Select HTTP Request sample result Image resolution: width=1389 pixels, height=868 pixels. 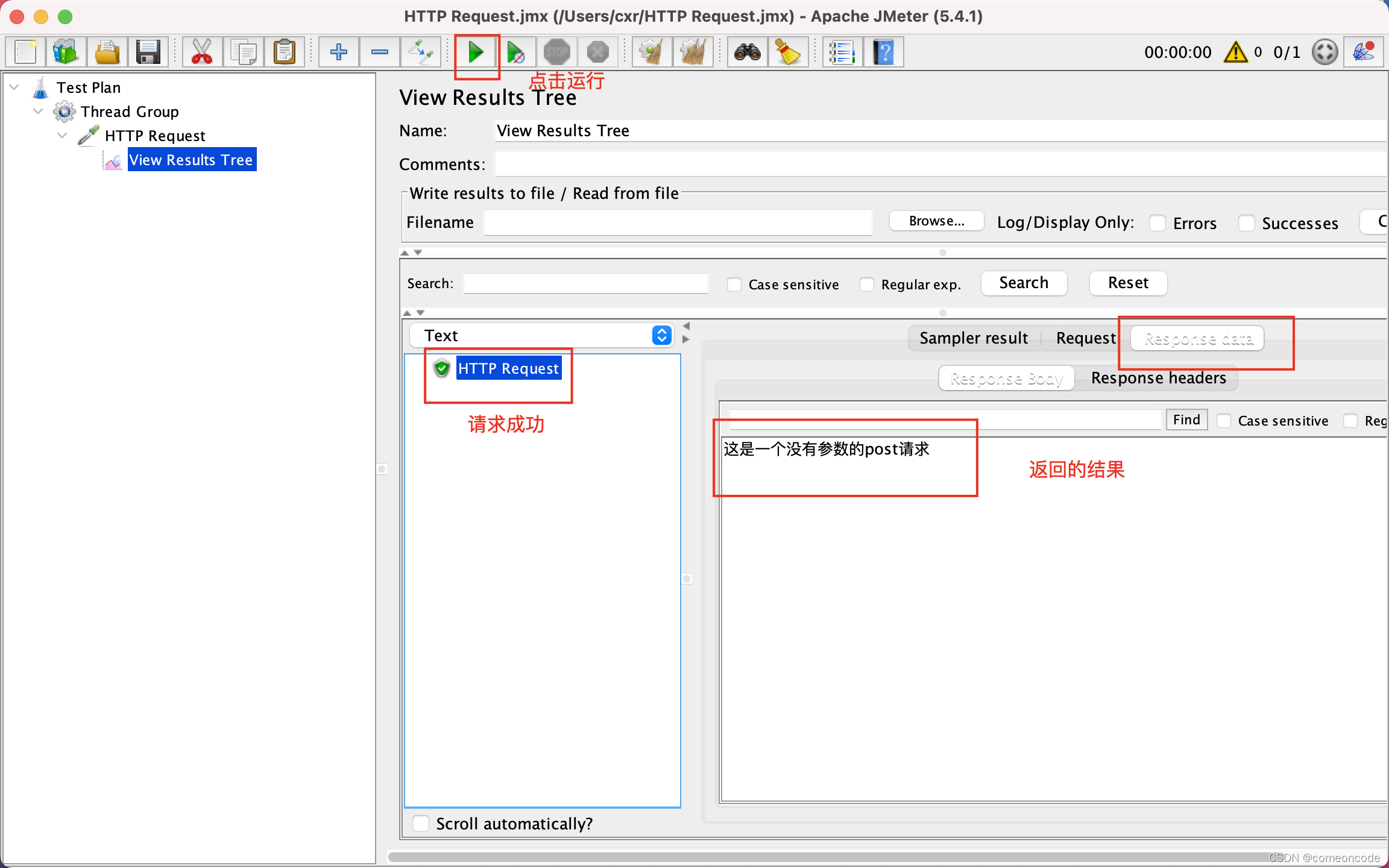coord(509,368)
